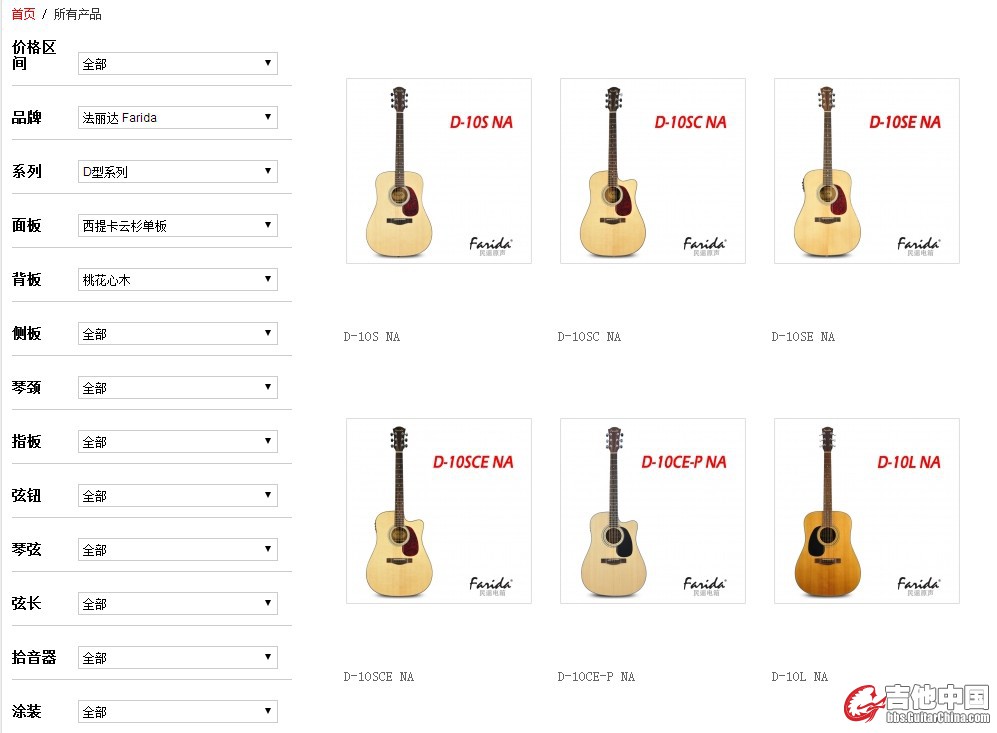Screen dimensions: 997x733
Task: Open the 拾音器 pickup filter dropdown
Action: [x=177, y=658]
